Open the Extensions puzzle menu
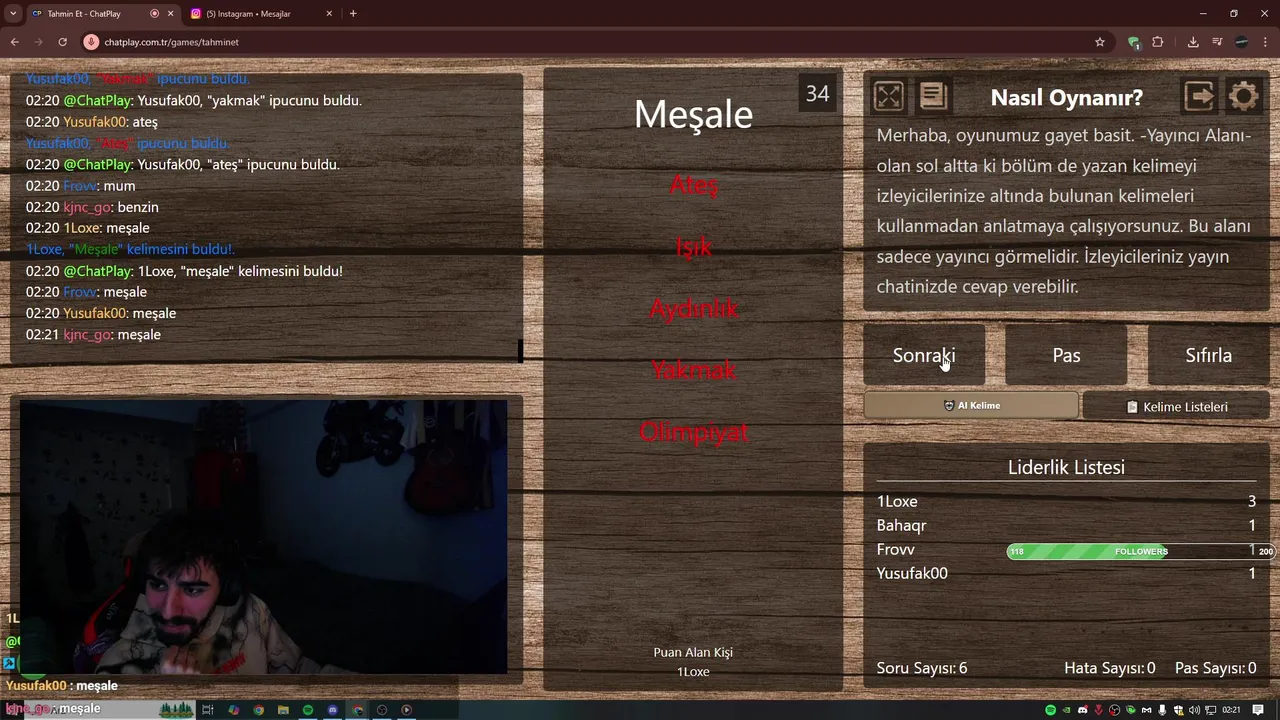 pyautogui.click(x=1158, y=42)
